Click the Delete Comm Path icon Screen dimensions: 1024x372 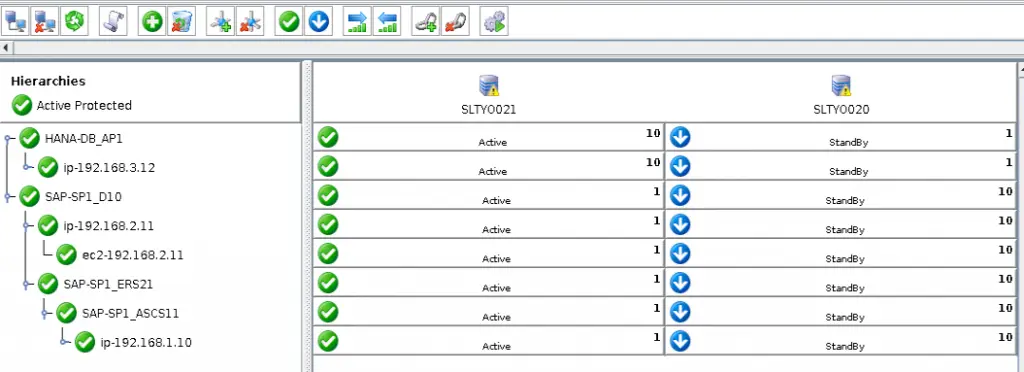(249, 22)
